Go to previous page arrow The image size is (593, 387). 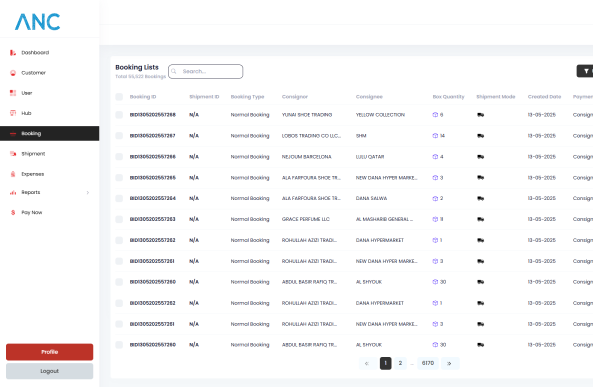pos(367,363)
